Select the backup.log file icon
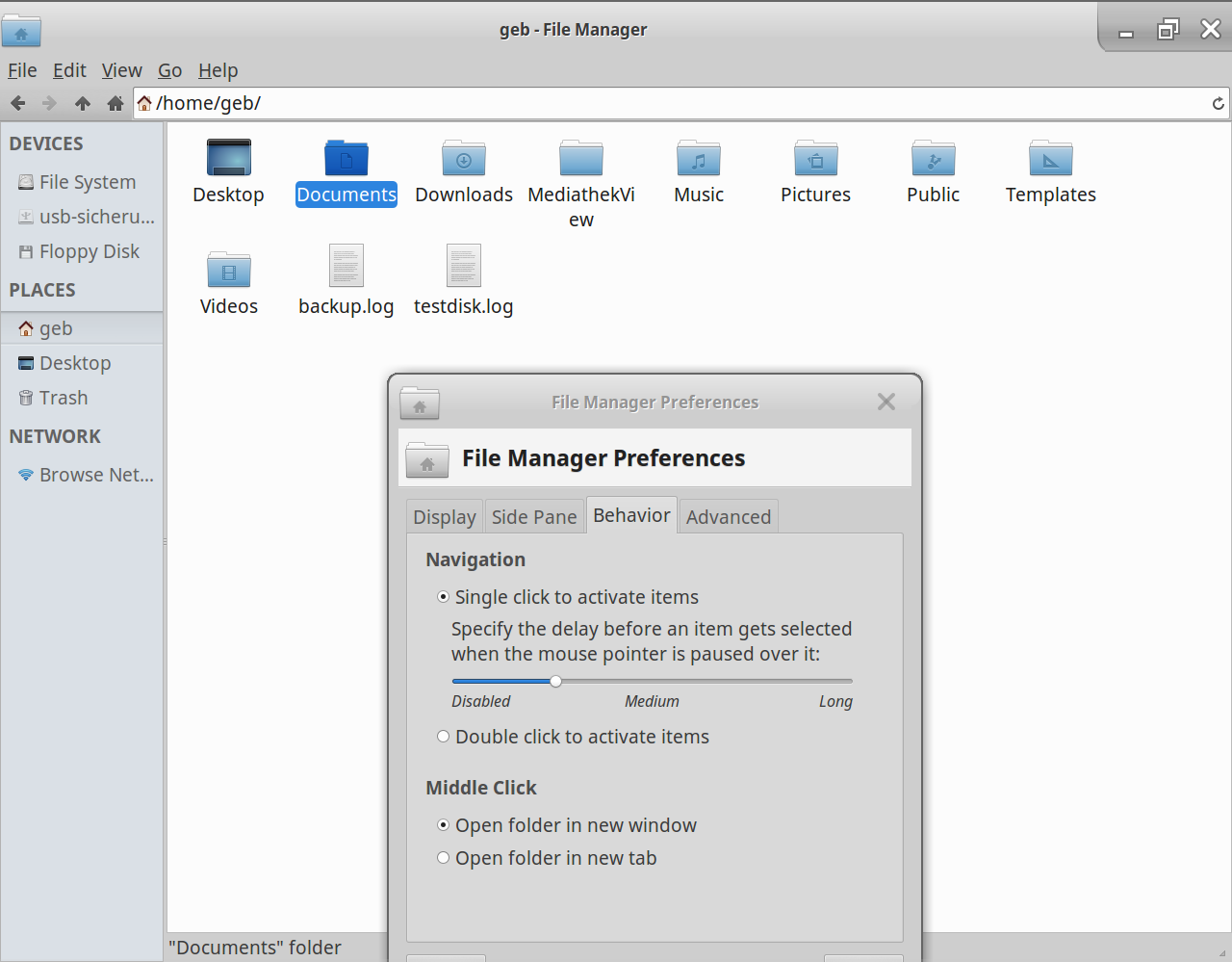 [346, 267]
